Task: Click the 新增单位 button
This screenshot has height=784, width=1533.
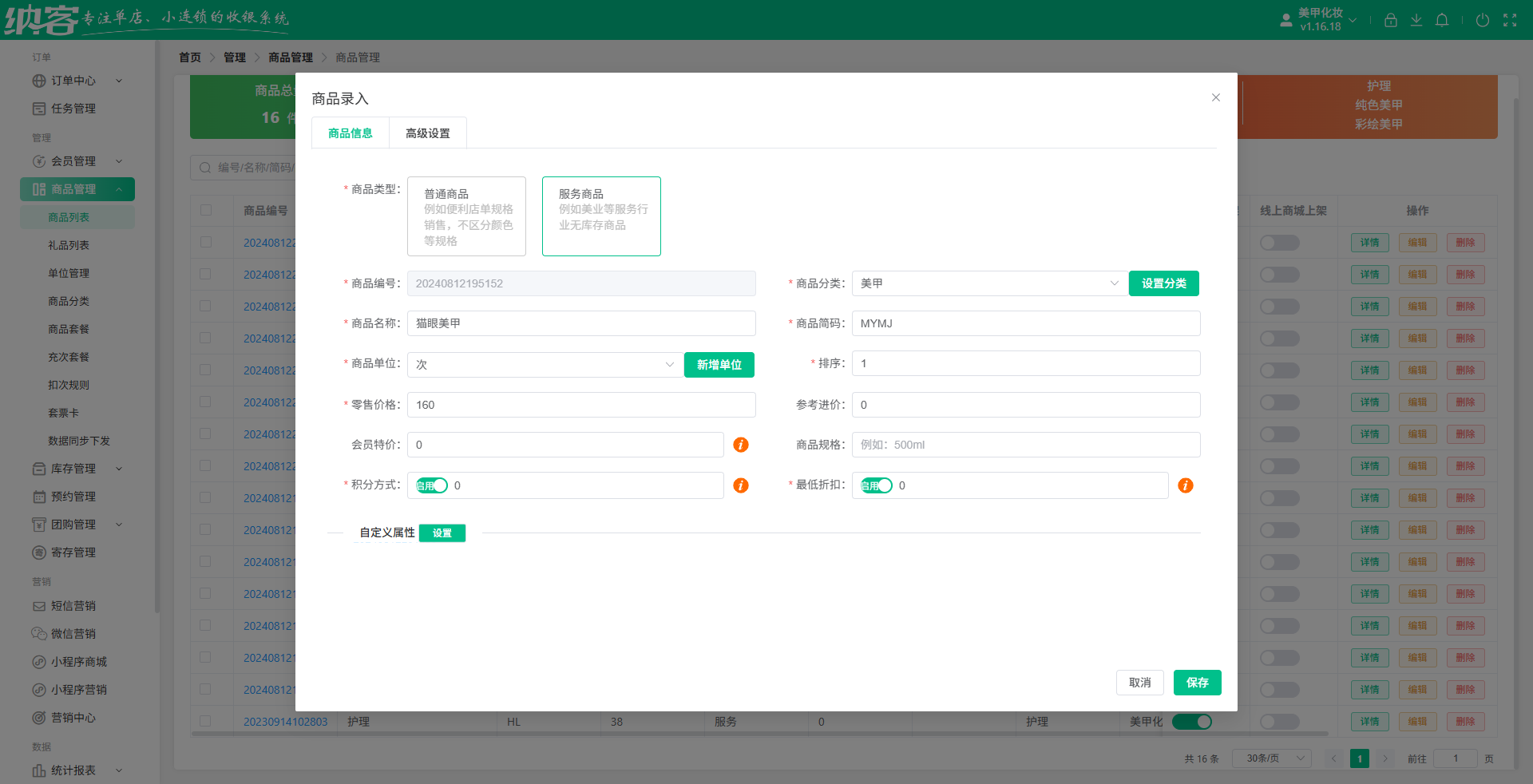Action: (x=719, y=365)
